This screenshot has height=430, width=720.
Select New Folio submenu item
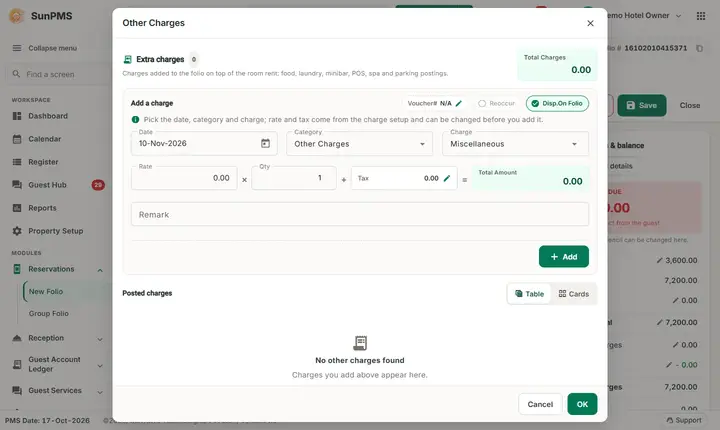tap(46, 291)
